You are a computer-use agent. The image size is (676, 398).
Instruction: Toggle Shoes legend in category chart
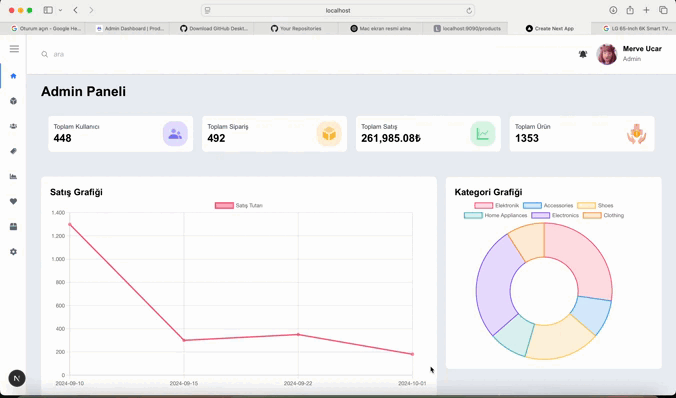point(595,206)
